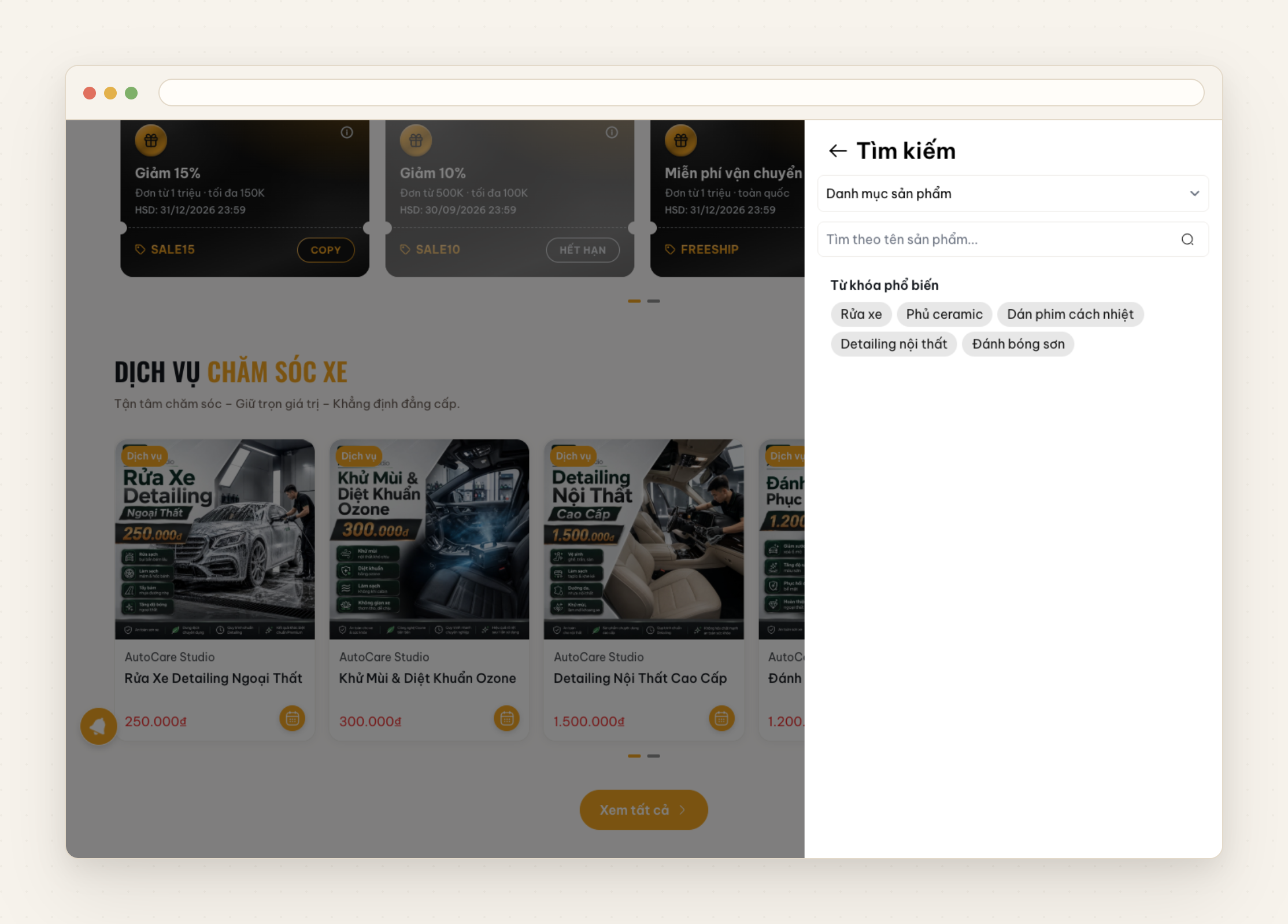This screenshot has height=924, width=1288.
Task: Open Detailing Nội Thất Cao Cấp thumbnail
Action: click(643, 539)
